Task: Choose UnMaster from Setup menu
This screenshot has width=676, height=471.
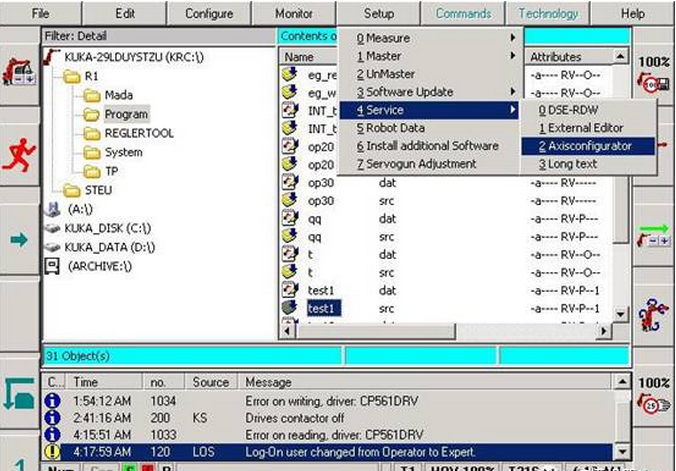Action: click(x=431, y=74)
